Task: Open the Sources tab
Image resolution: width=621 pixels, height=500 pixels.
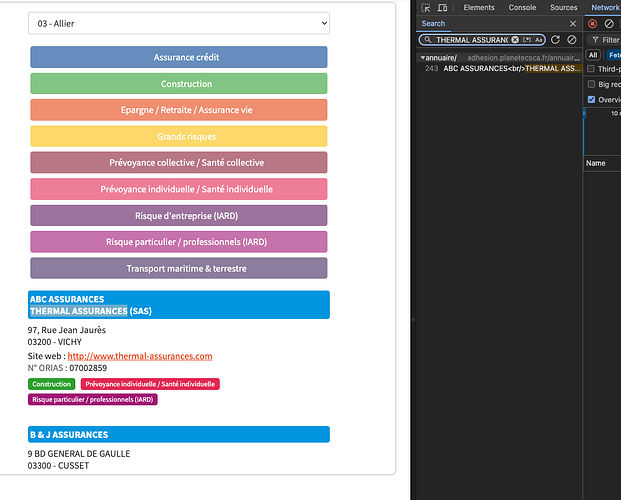Action: [563, 8]
